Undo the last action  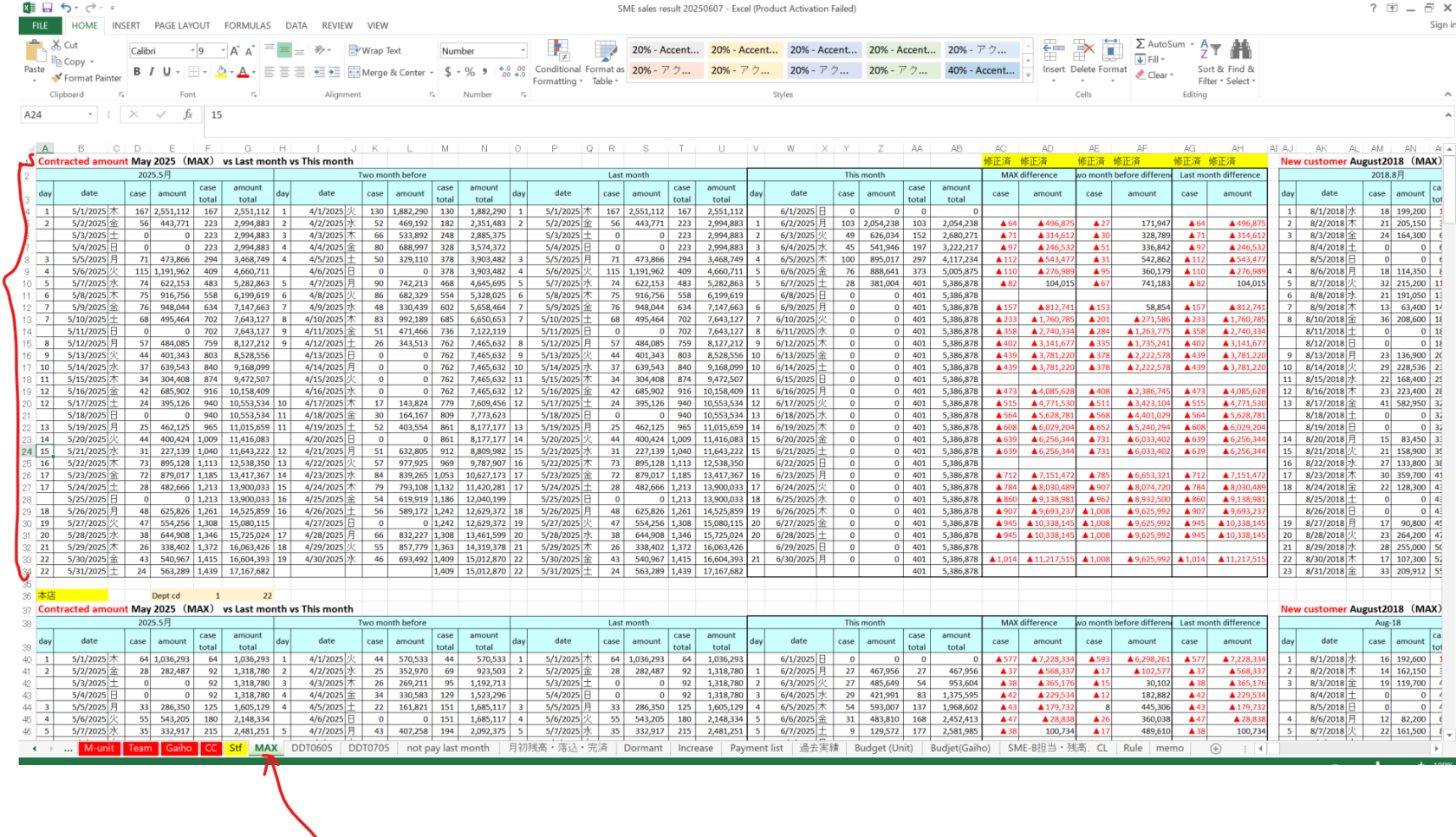pos(66,8)
